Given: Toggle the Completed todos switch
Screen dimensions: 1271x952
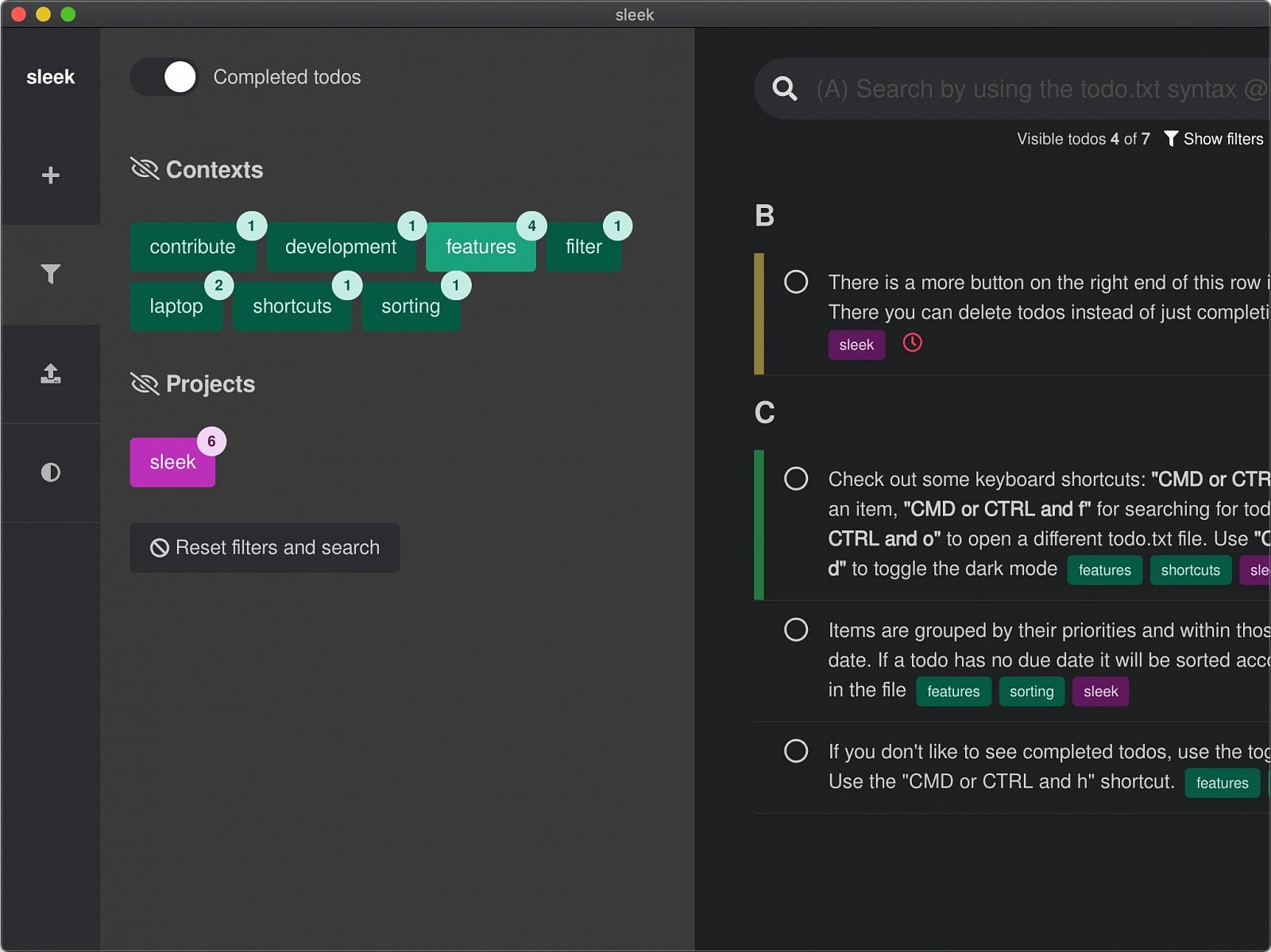Looking at the screenshot, I should [x=165, y=77].
